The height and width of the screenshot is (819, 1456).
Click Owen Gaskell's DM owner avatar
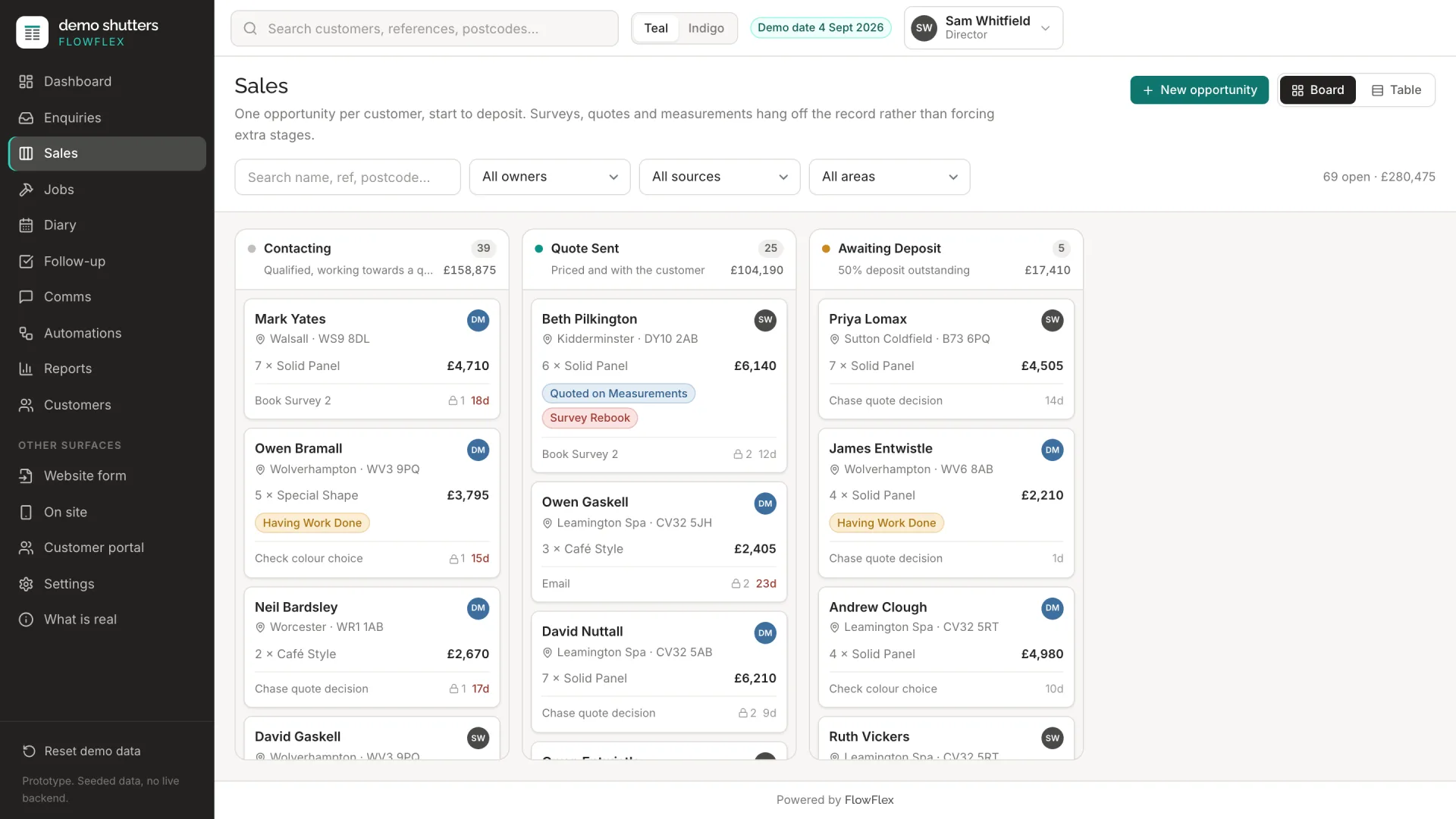coord(765,504)
